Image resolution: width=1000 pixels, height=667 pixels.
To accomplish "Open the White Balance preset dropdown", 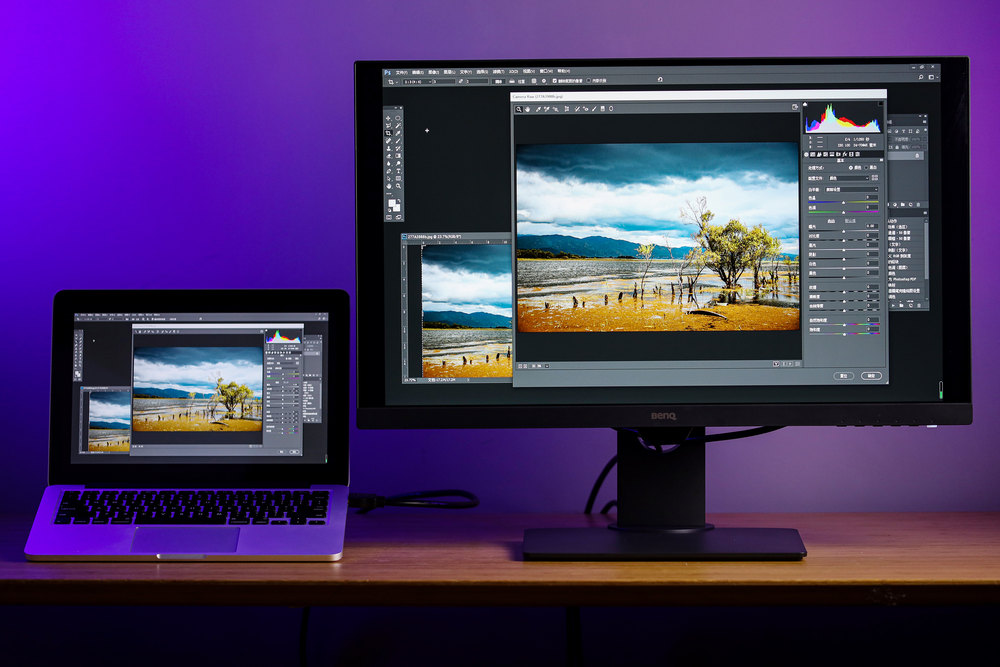I will click(851, 189).
